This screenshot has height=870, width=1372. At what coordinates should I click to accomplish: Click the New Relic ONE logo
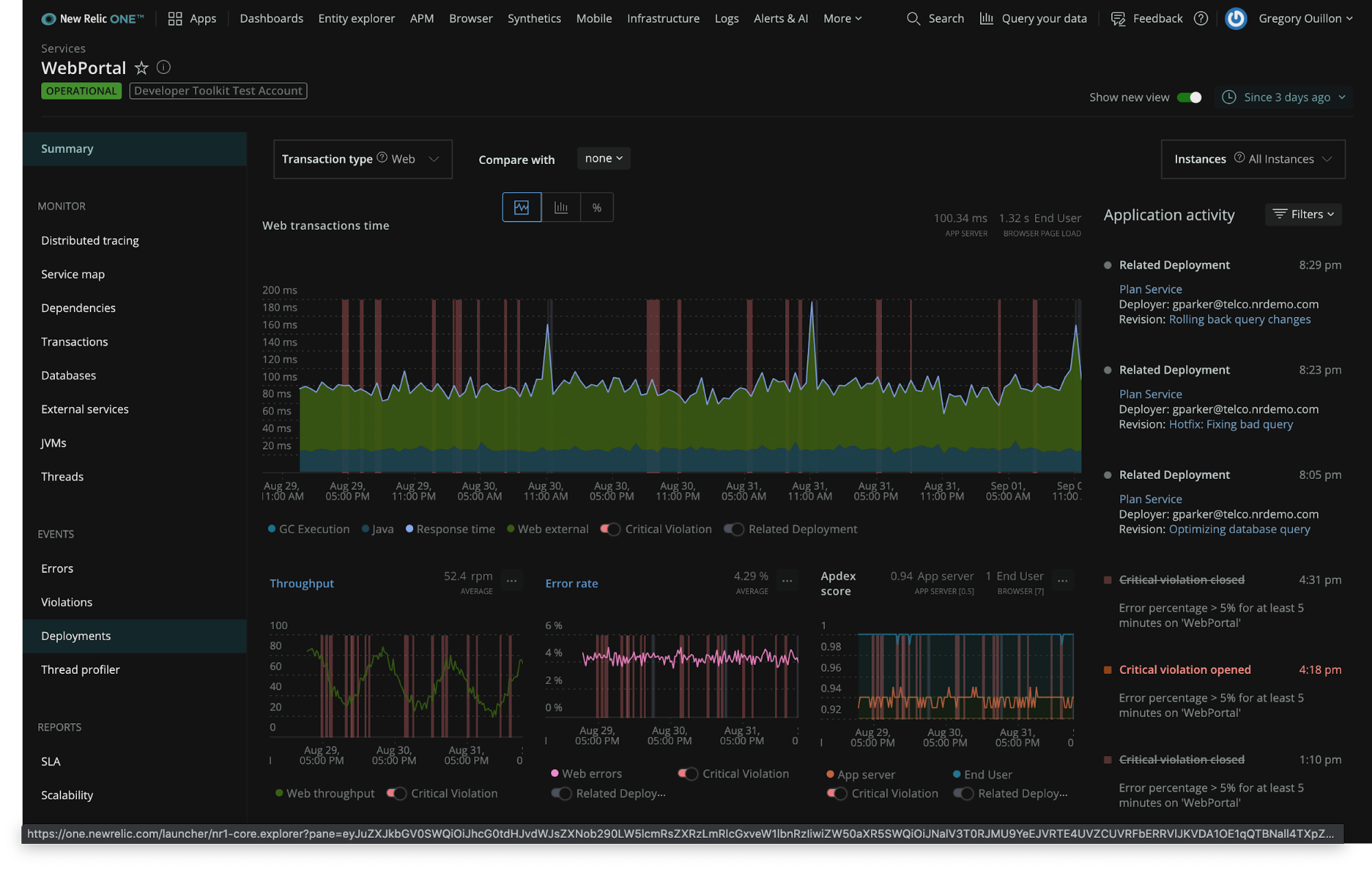93,19
